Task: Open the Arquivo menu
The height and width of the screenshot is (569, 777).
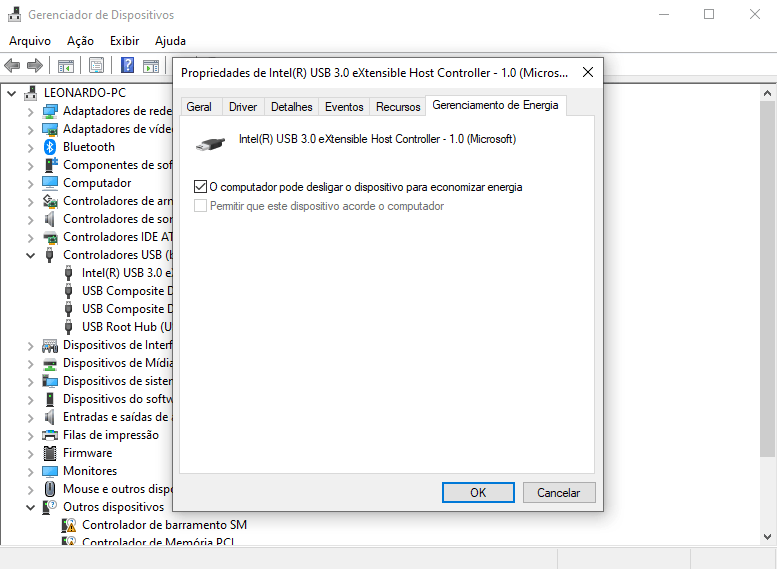Action: (30, 41)
